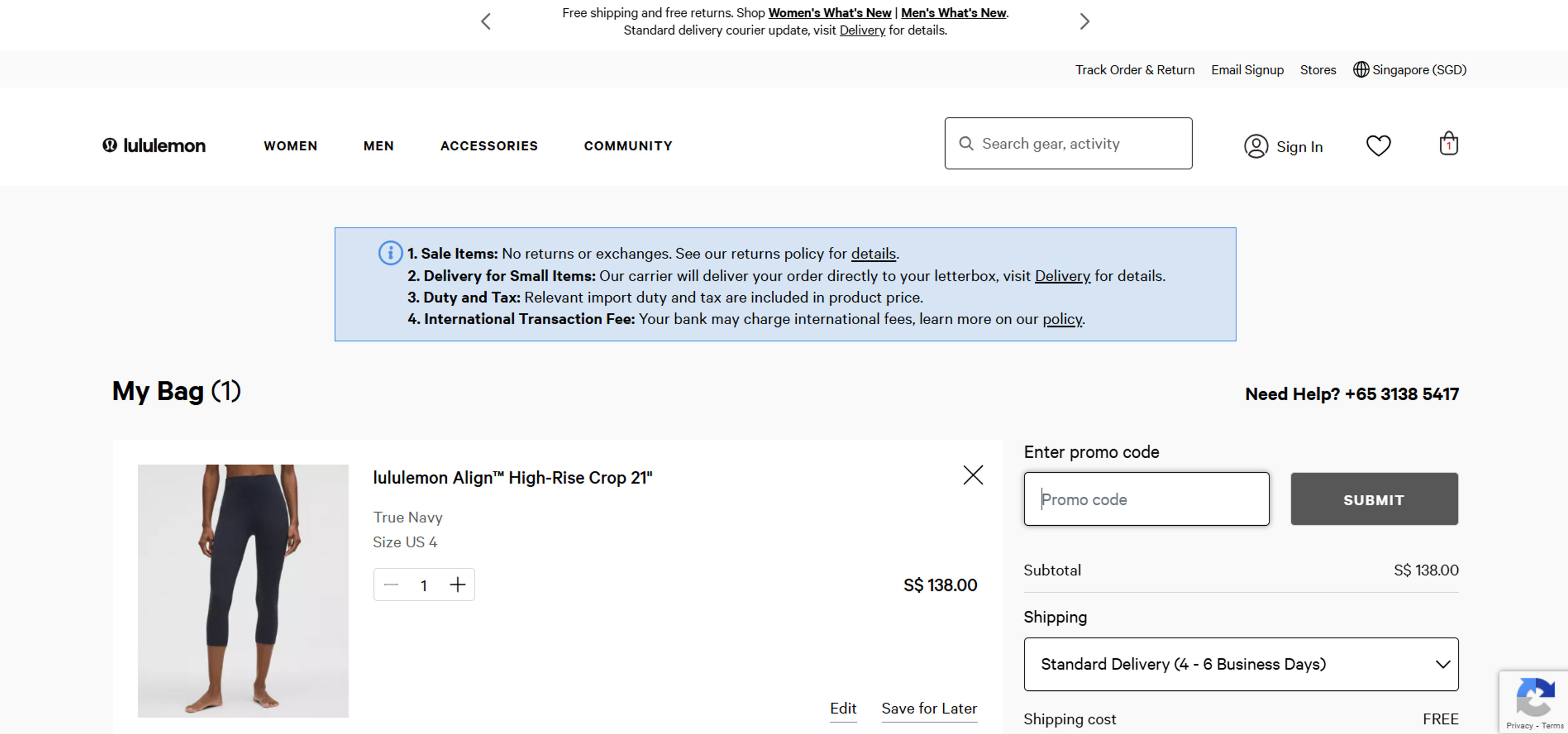Increase item quantity with the plus control

pyautogui.click(x=457, y=585)
